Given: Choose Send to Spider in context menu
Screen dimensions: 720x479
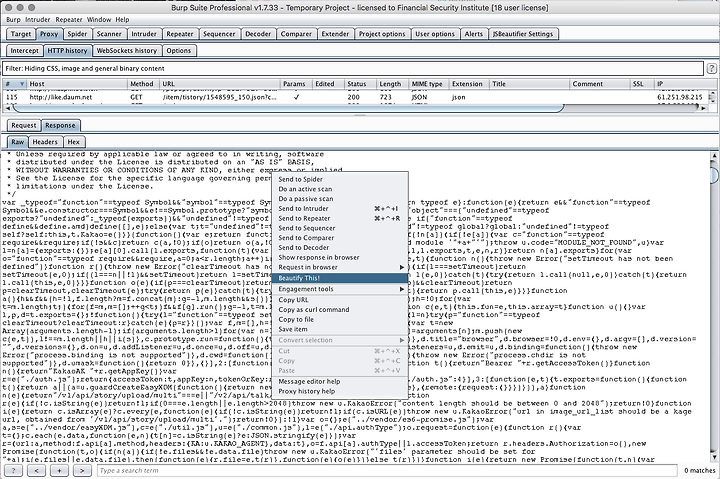Looking at the screenshot, I should click(x=340, y=179).
